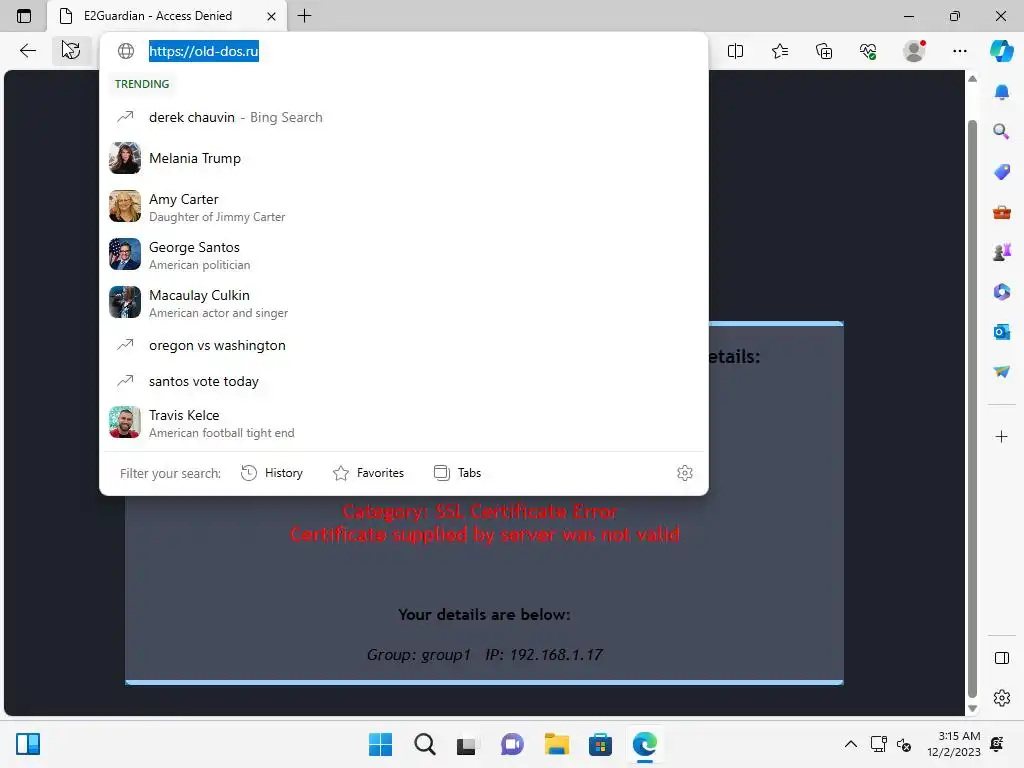1024x768 pixels.
Task: Open the sidebar Shopping tag icon
Action: (1002, 172)
